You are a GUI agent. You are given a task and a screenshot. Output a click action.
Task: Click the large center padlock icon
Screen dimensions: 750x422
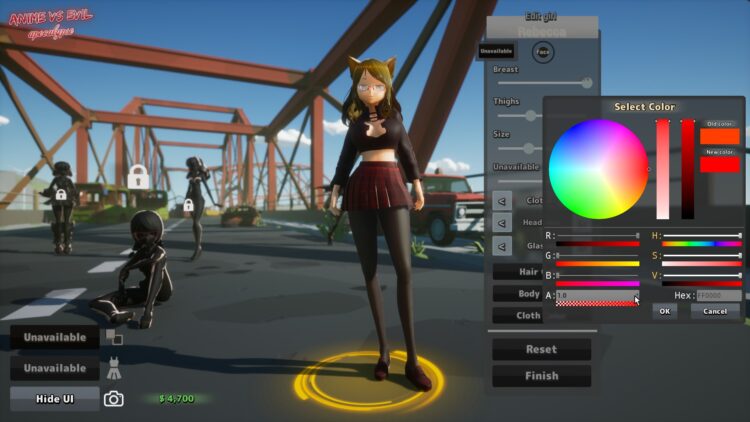tap(138, 177)
